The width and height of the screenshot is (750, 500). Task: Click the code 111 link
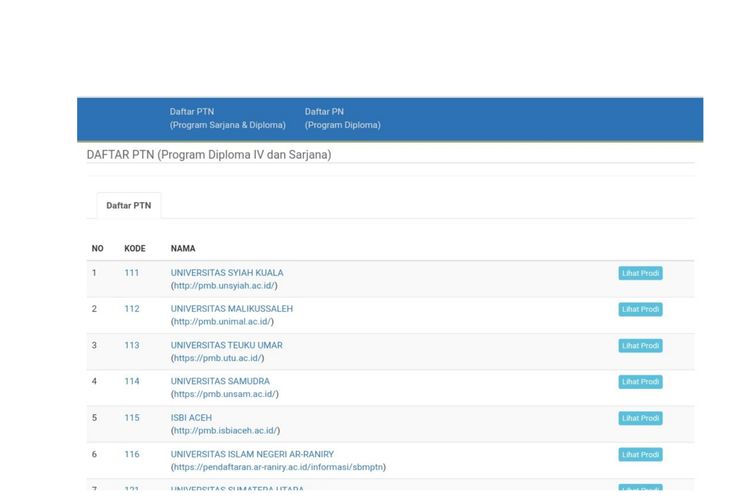(132, 273)
